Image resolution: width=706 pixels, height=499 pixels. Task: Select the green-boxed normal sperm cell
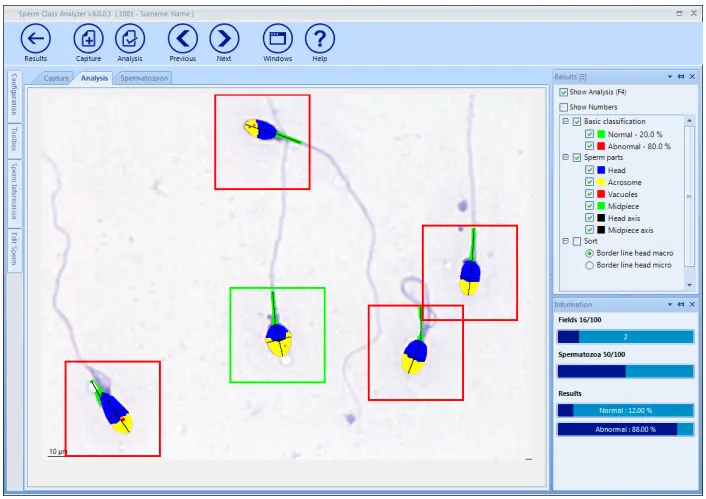click(x=277, y=335)
